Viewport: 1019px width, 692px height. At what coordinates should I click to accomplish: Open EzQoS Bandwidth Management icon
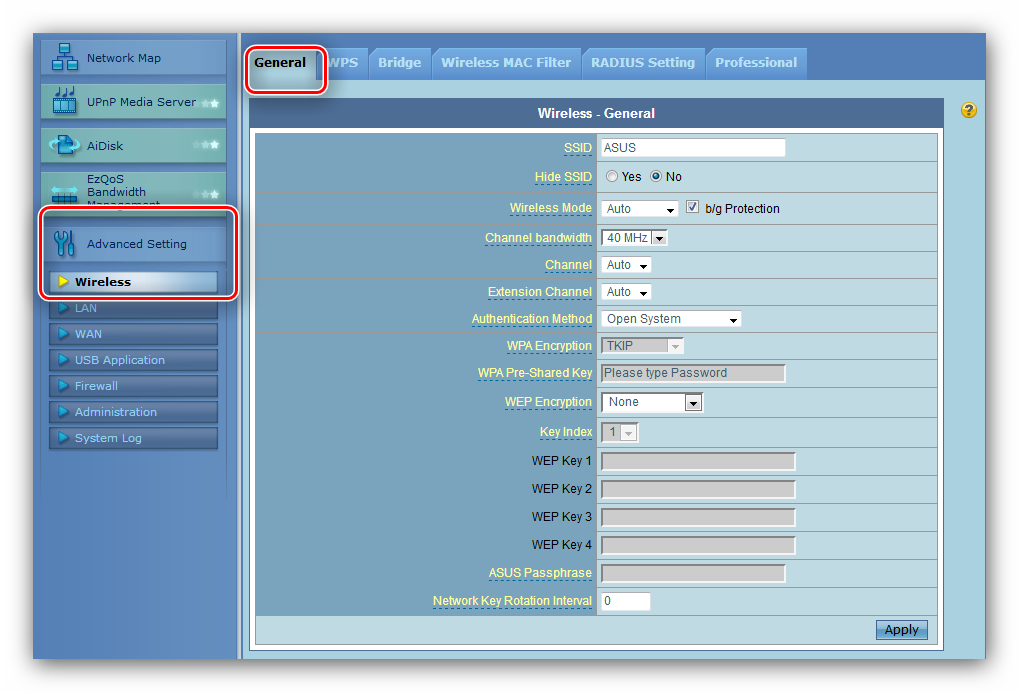click(x=65, y=190)
